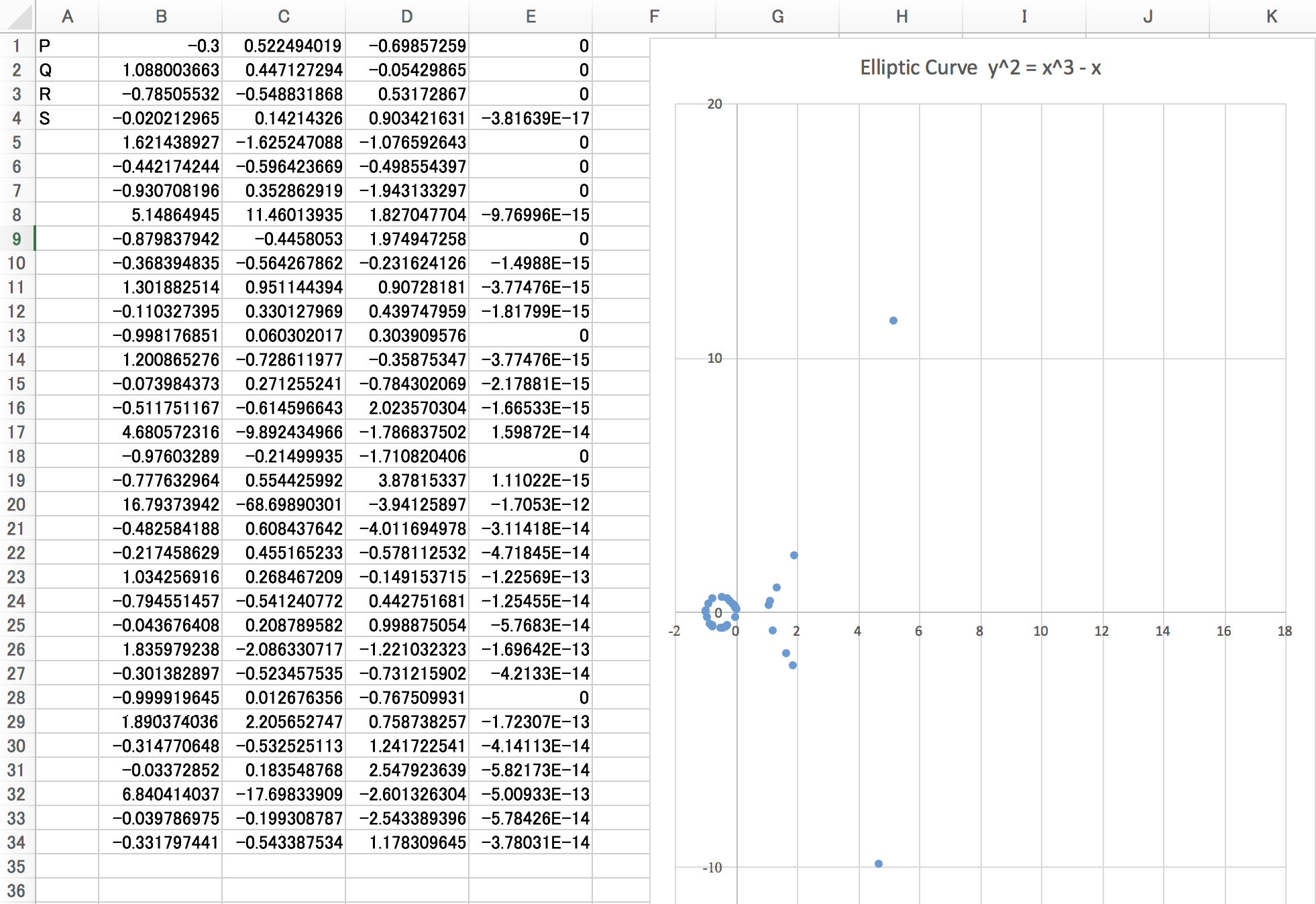Click the data point near y=11

[893, 321]
